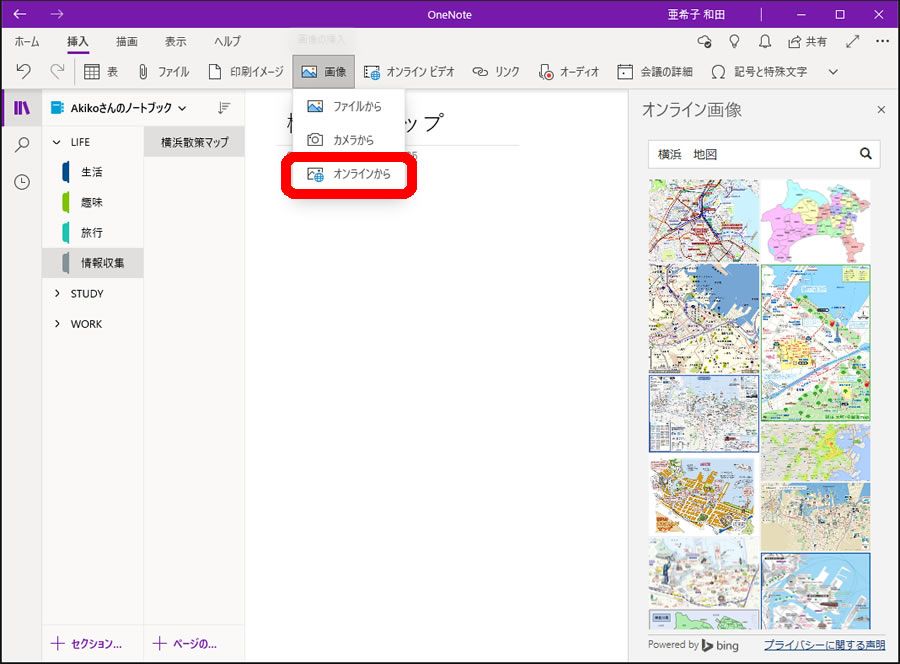
Task: Collapse the LIFE section group
Action: click(57, 142)
